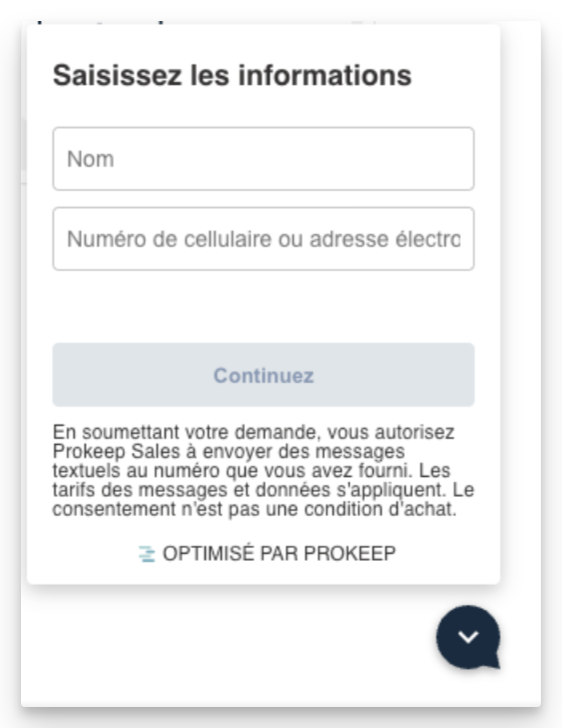Click the Continuez button
Screen dimensions: 562x728
pos(263,375)
